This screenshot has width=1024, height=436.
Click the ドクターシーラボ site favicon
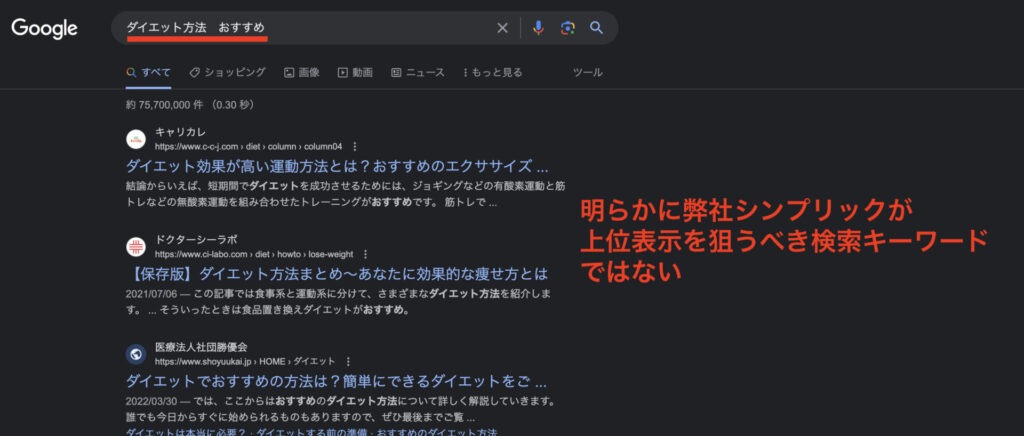(x=136, y=246)
